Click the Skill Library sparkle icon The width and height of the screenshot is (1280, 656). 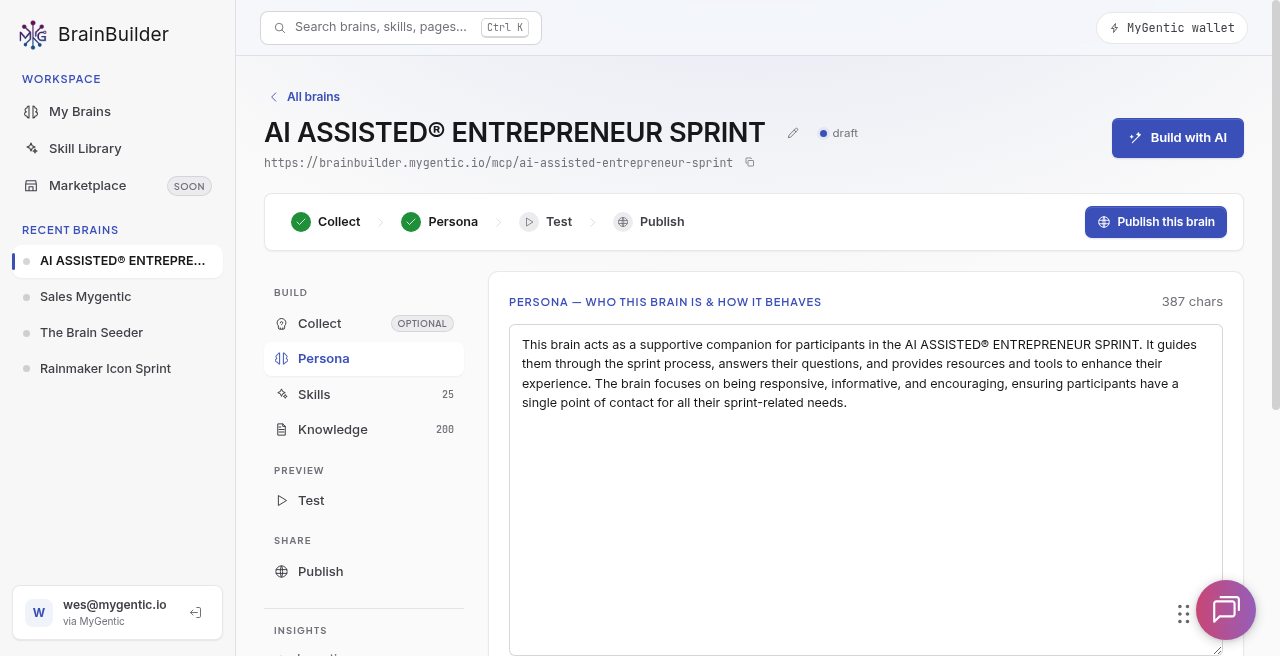pos(31,149)
